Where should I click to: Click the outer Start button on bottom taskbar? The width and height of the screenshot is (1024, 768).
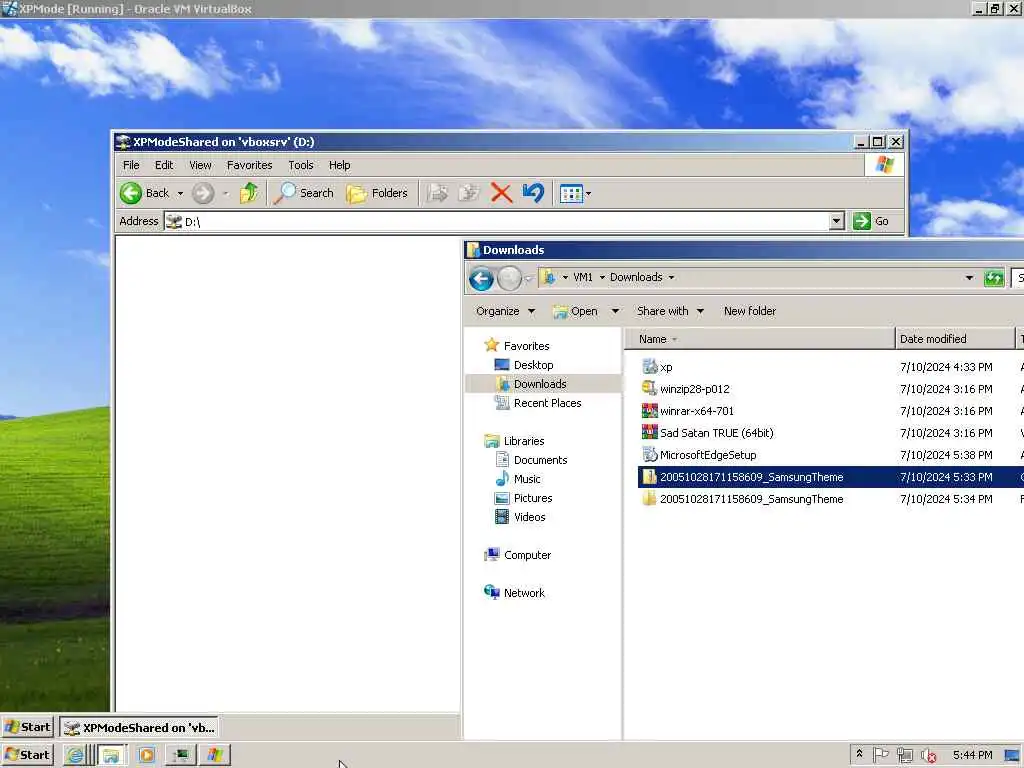pyautogui.click(x=27, y=755)
